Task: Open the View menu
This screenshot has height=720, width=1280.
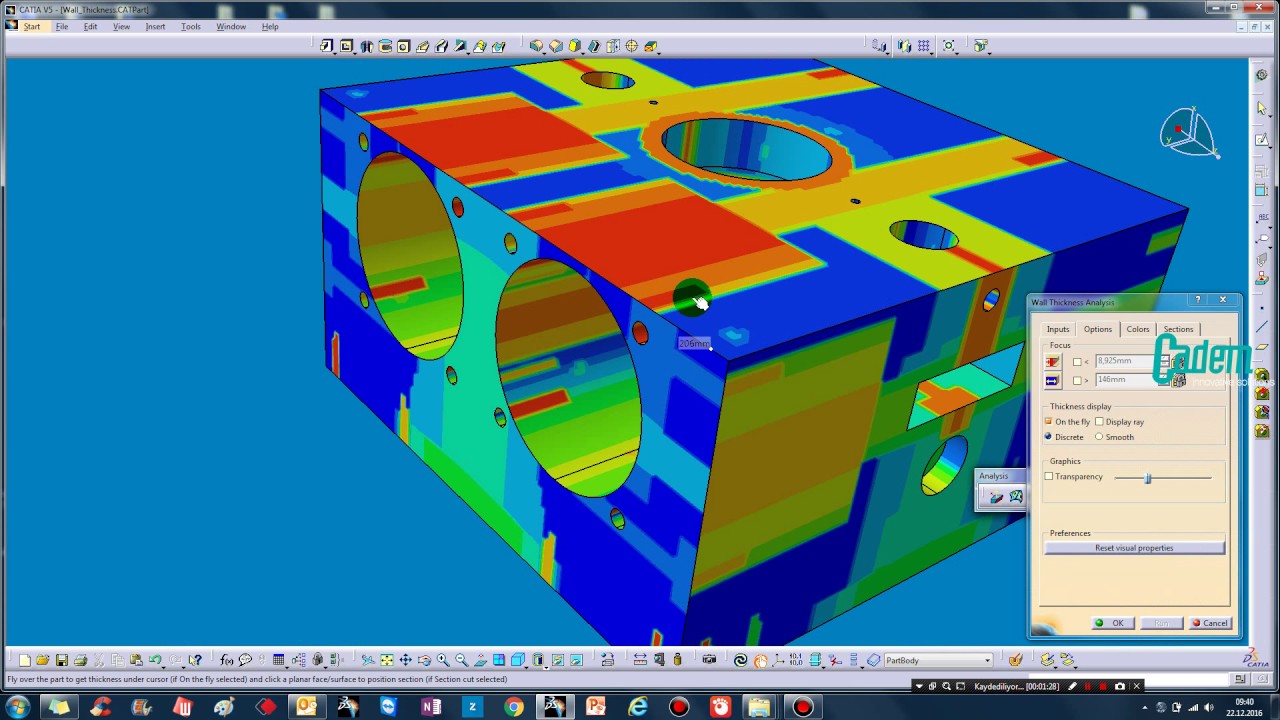Action: coord(121,27)
